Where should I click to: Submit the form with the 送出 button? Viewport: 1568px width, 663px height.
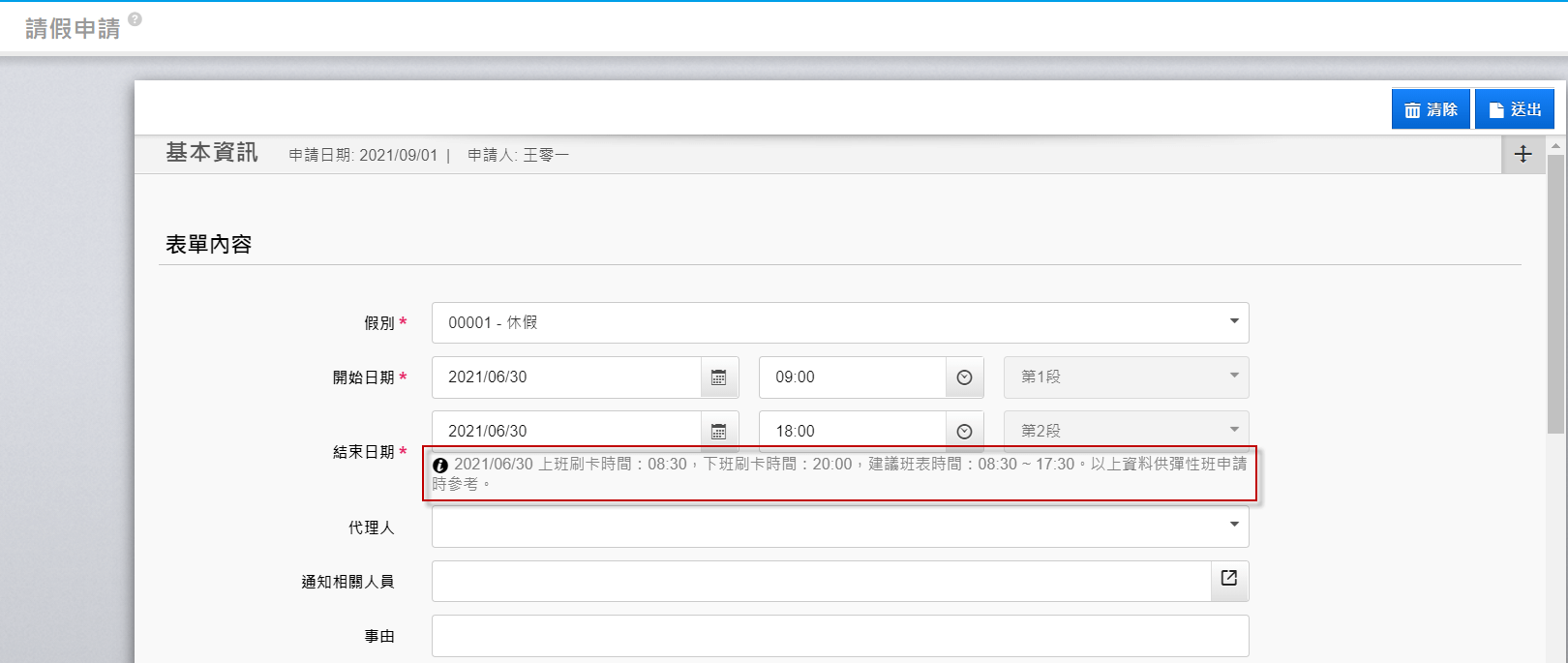click(1514, 109)
